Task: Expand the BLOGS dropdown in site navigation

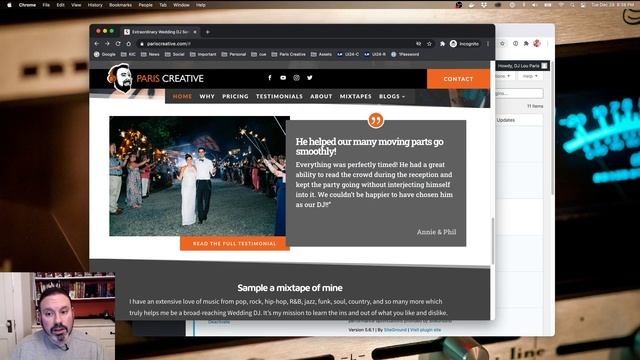Action: pyautogui.click(x=392, y=96)
